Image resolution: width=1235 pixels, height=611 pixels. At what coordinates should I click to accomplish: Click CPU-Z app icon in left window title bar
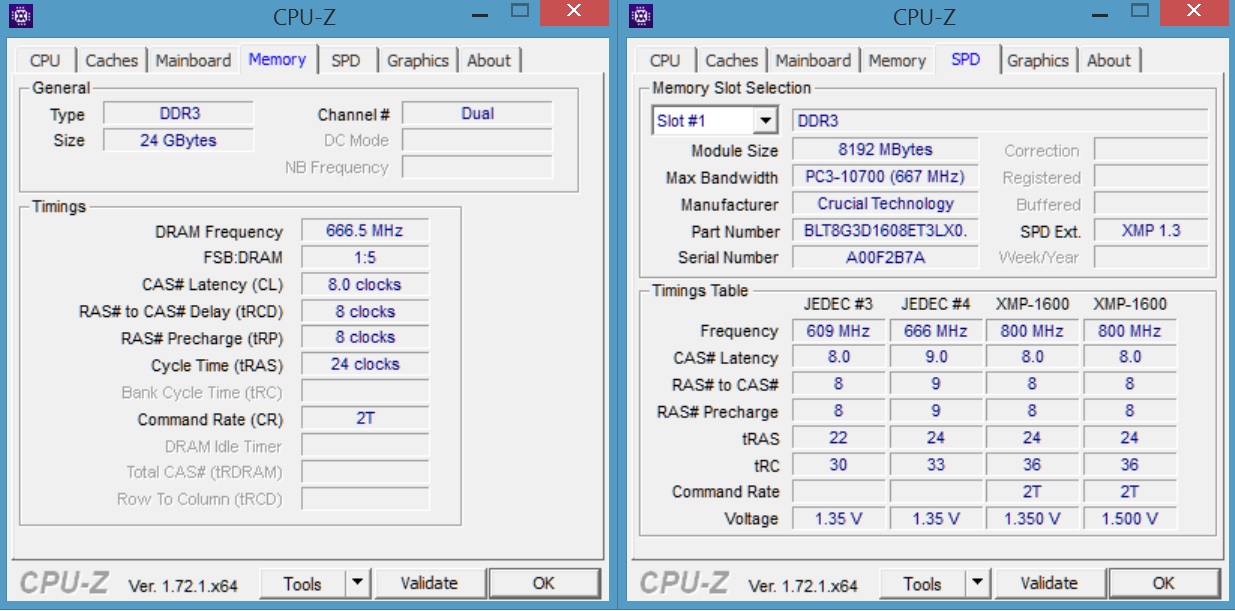tap(21, 16)
